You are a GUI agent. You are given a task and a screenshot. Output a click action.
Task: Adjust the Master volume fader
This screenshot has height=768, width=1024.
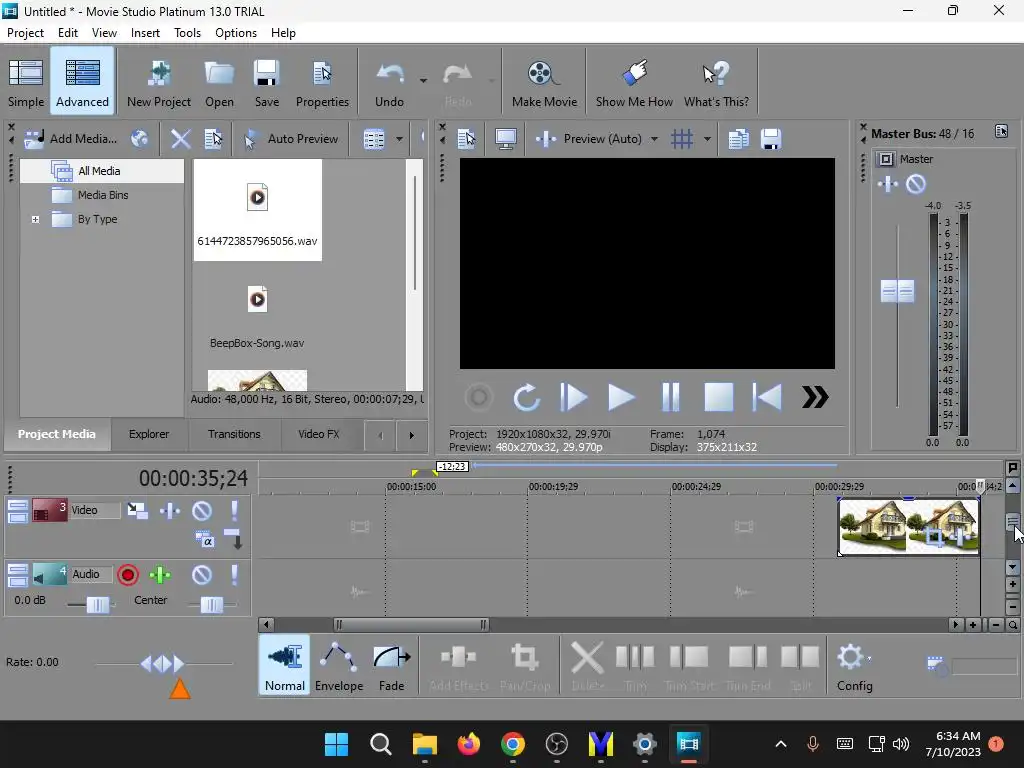click(x=897, y=291)
